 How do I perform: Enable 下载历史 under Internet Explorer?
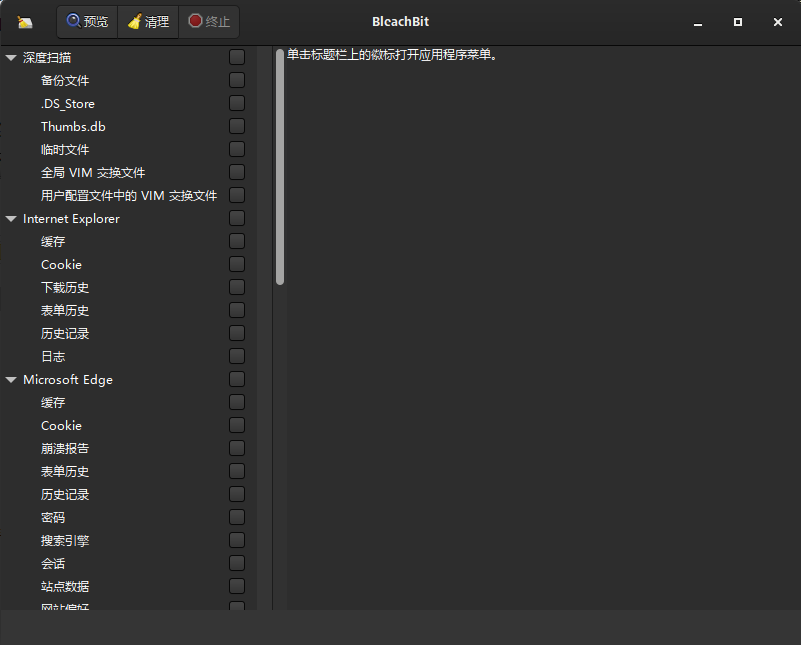236,287
